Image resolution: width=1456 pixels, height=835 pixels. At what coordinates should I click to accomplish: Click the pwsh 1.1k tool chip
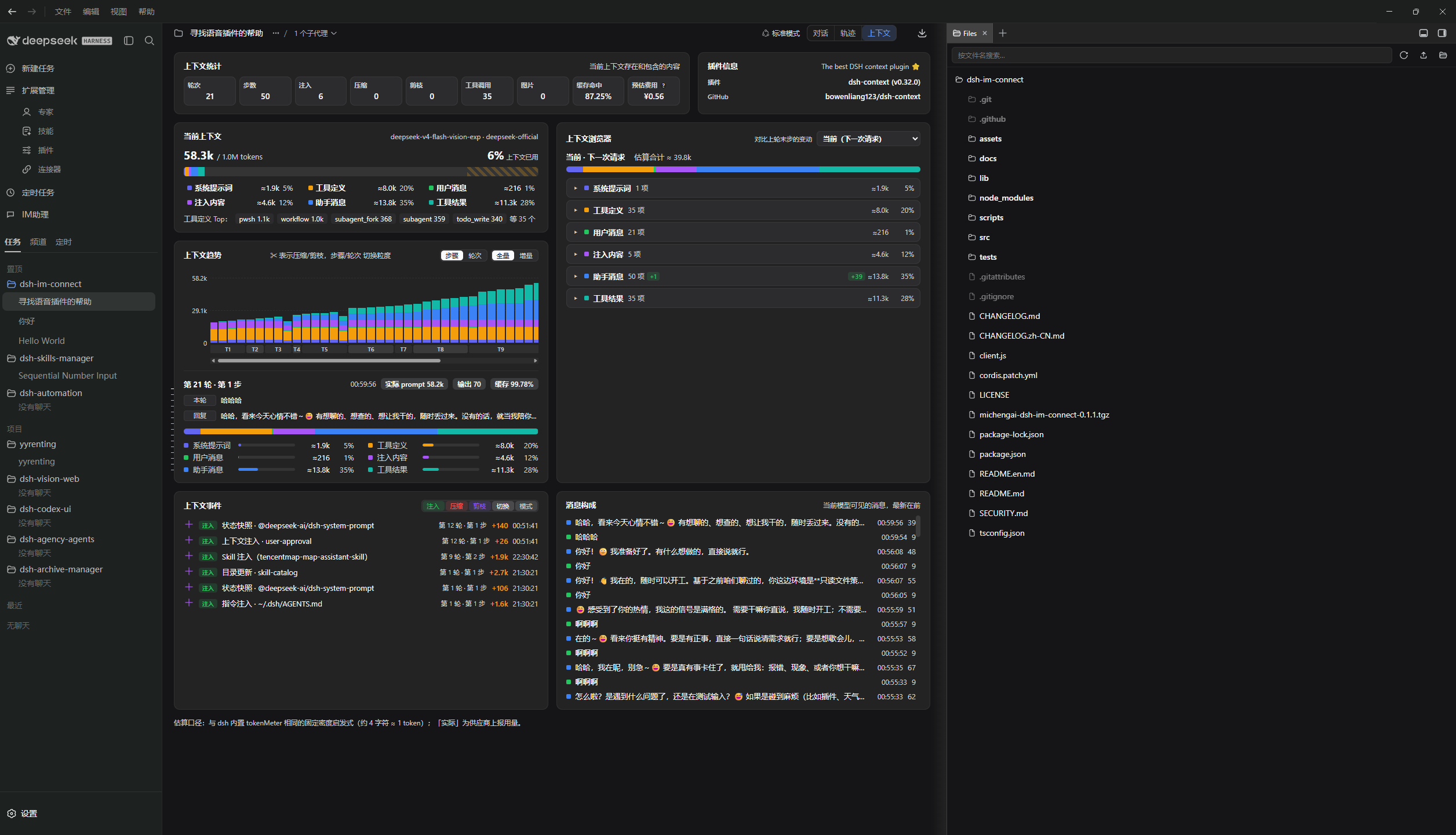point(254,219)
